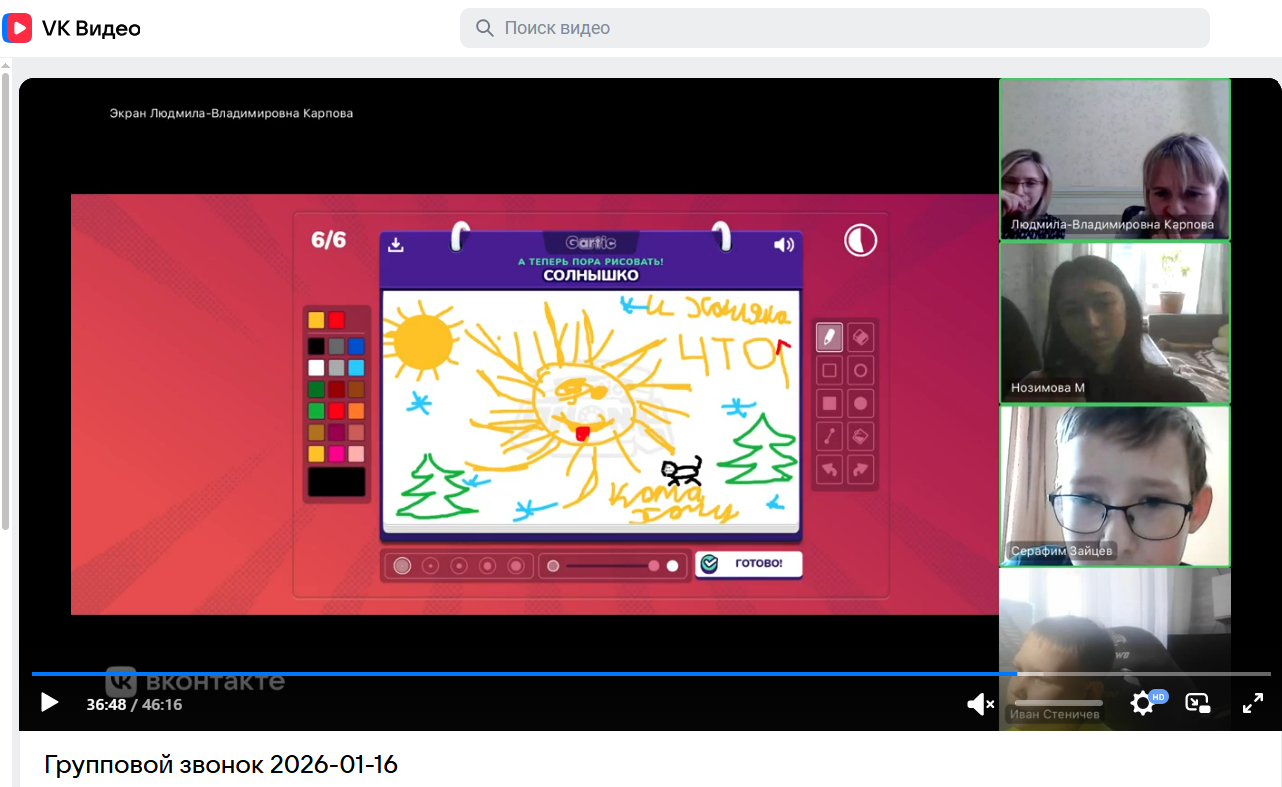Enable picture-in-picture mode
The width and height of the screenshot is (1282, 787).
click(1197, 704)
